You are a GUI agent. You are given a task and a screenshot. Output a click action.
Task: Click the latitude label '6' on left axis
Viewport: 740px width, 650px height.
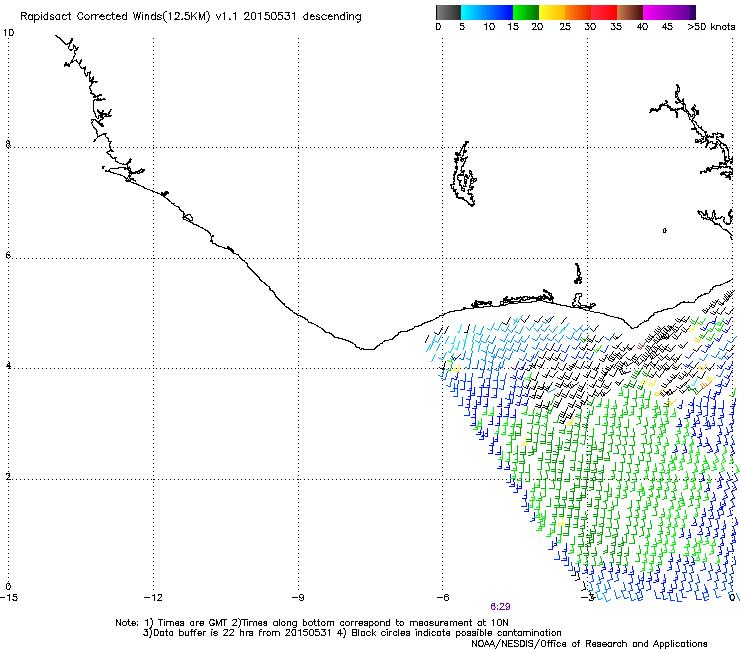coord(8,255)
